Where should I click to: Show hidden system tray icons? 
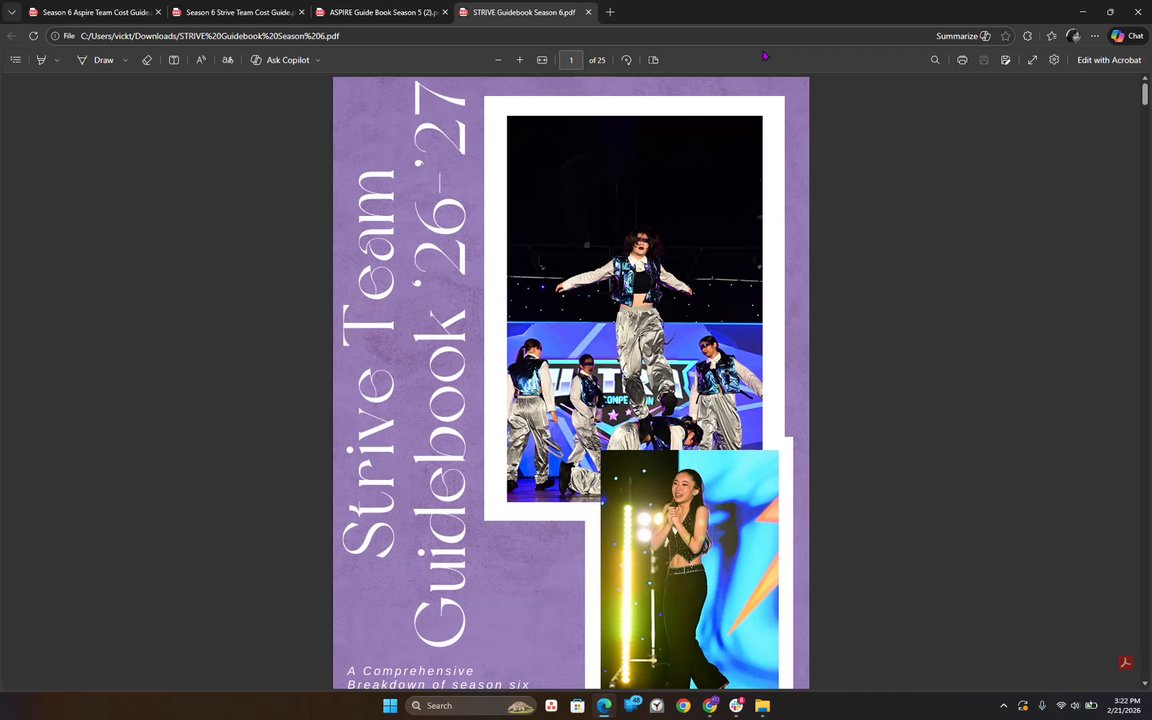coord(1004,706)
